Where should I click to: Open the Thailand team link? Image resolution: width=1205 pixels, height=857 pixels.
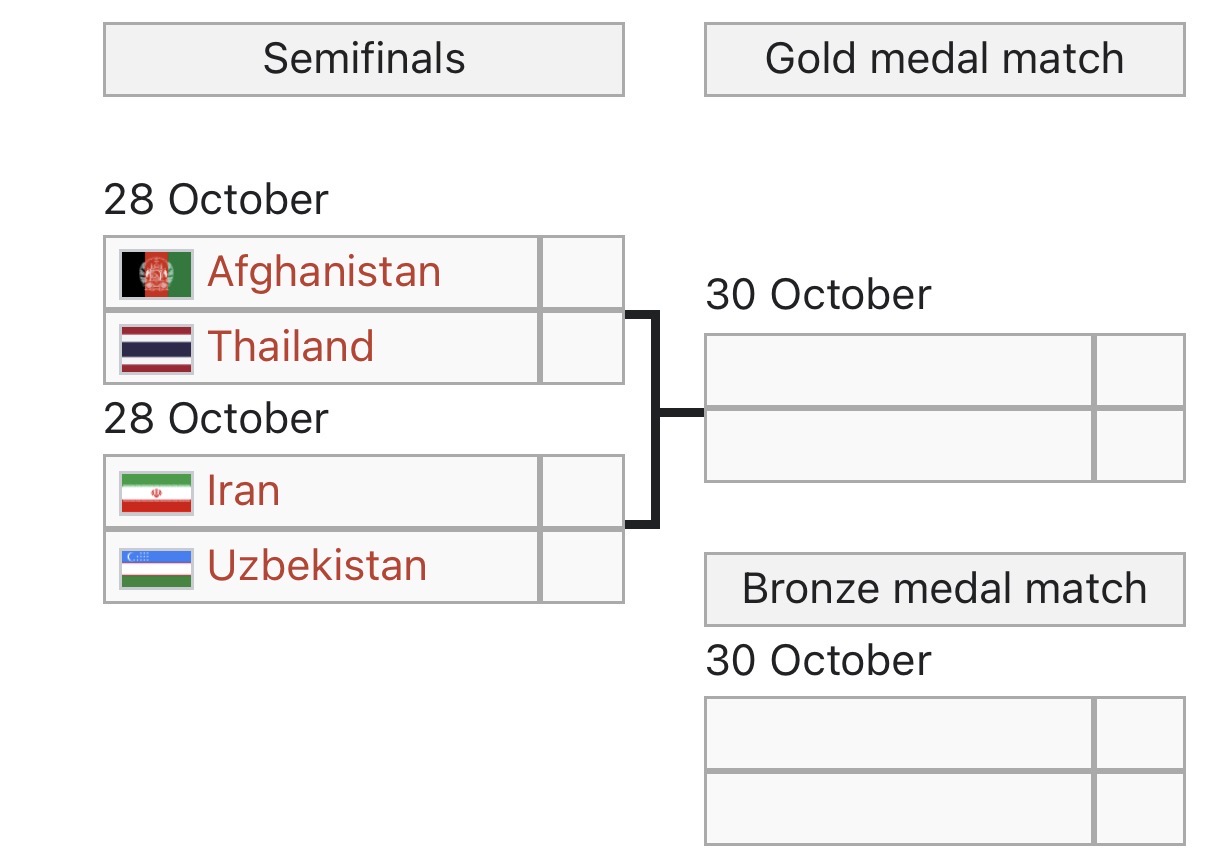(x=290, y=346)
